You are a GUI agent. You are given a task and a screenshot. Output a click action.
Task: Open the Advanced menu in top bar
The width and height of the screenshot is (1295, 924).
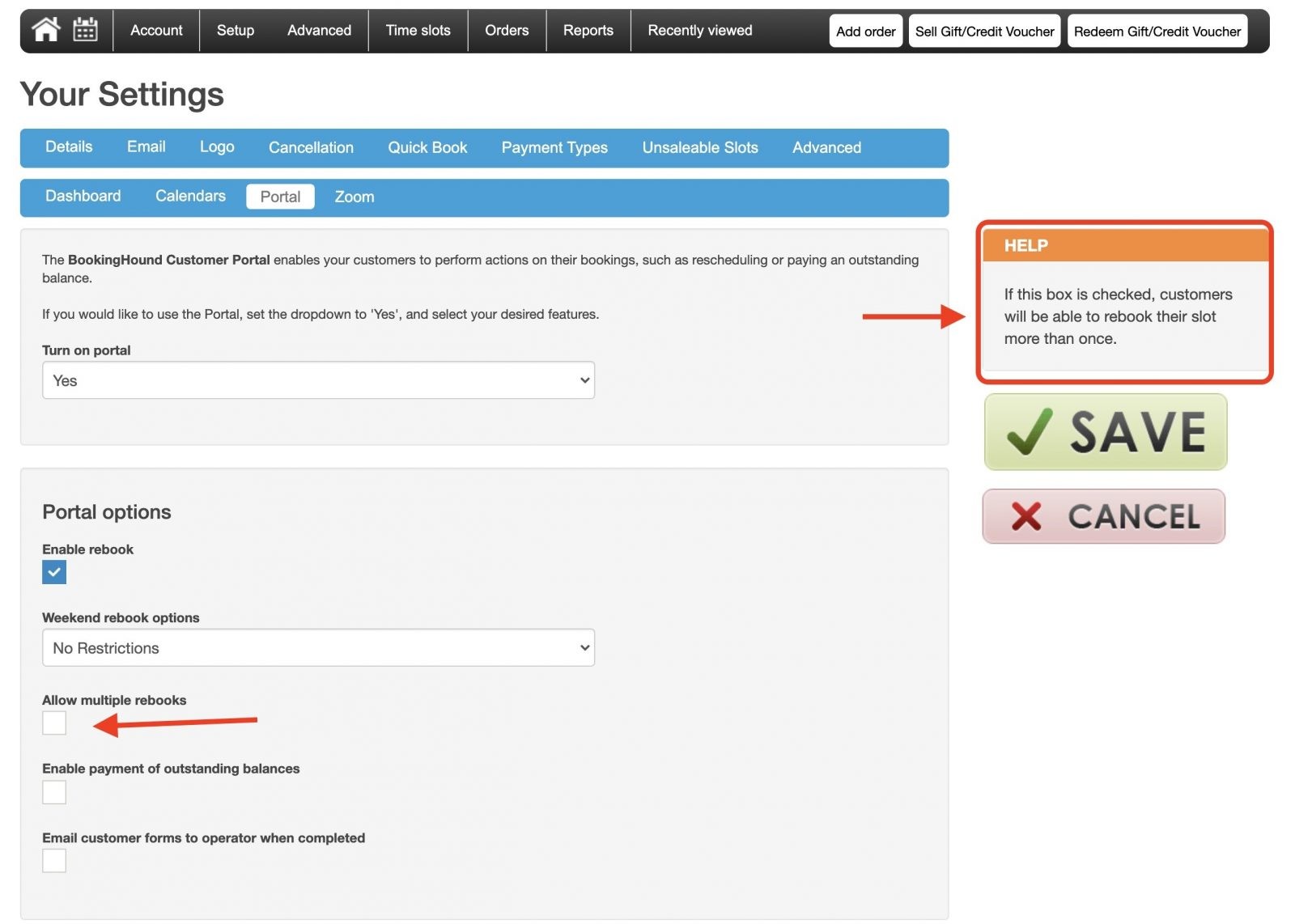tap(319, 31)
